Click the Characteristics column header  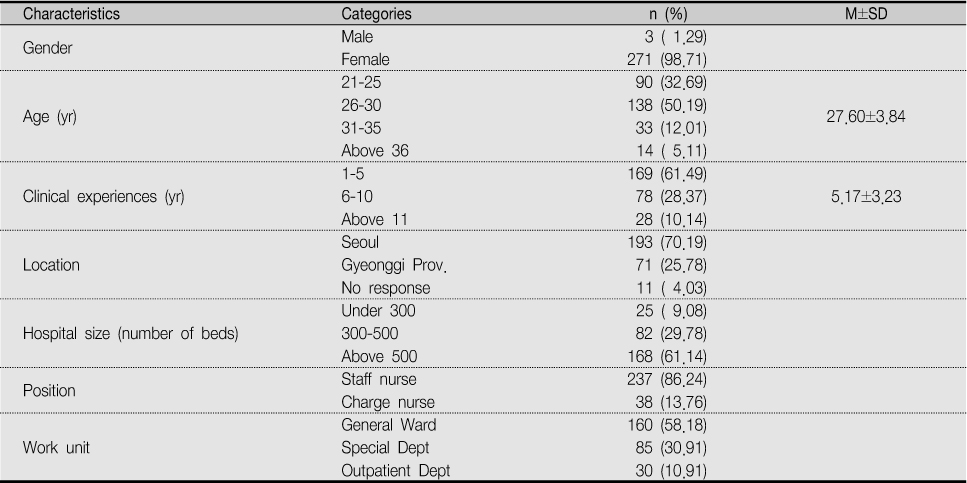pos(71,14)
